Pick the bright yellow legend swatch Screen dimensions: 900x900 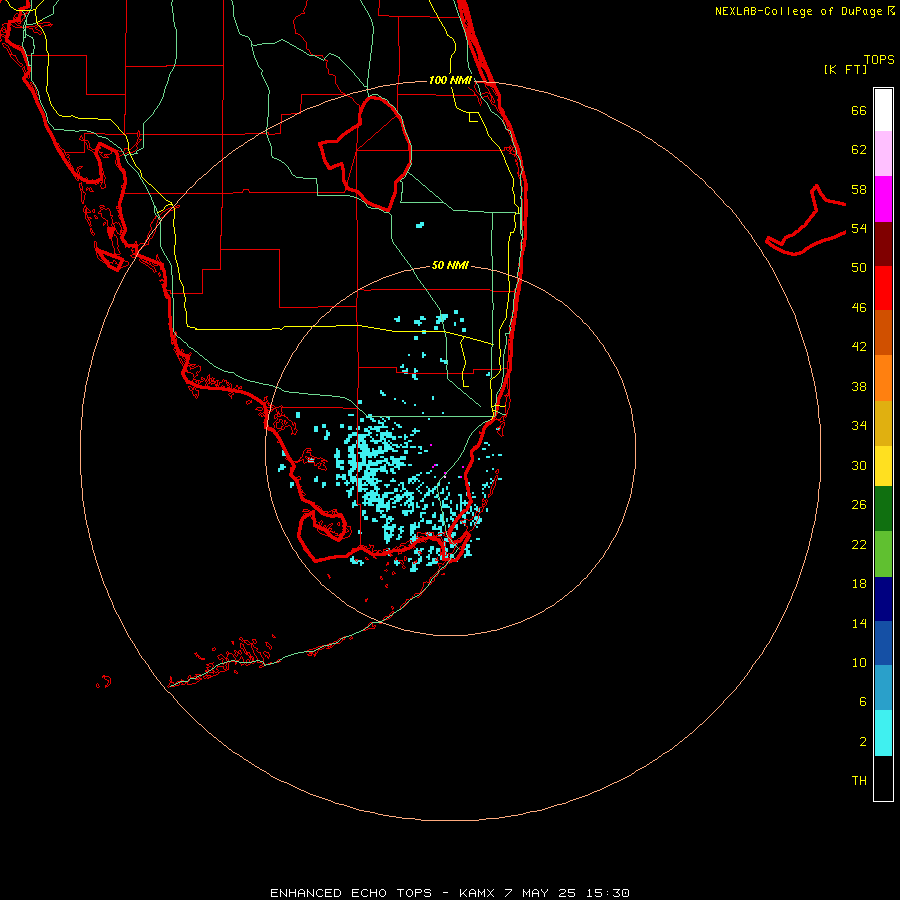point(883,466)
